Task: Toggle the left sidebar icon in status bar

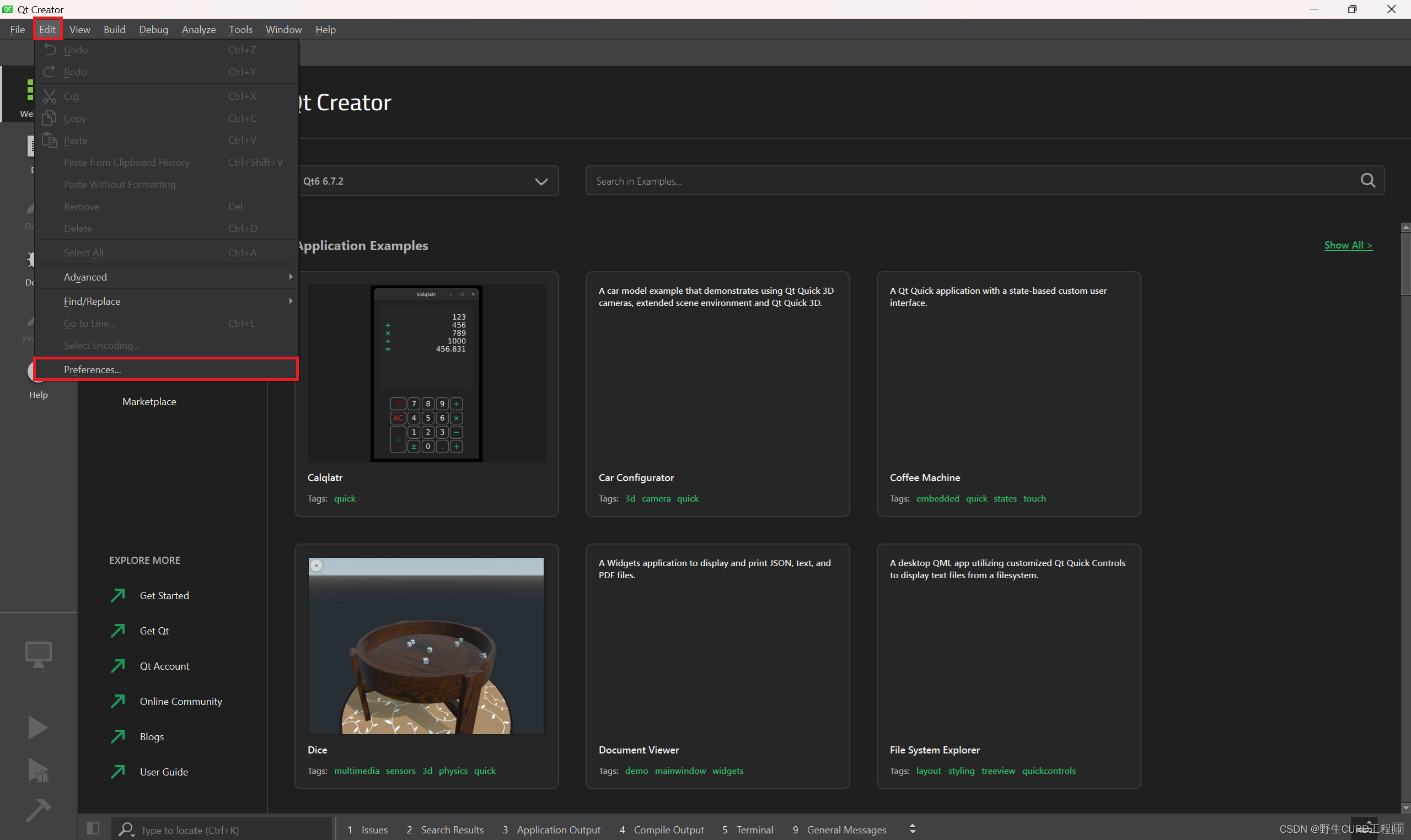Action: [x=93, y=828]
